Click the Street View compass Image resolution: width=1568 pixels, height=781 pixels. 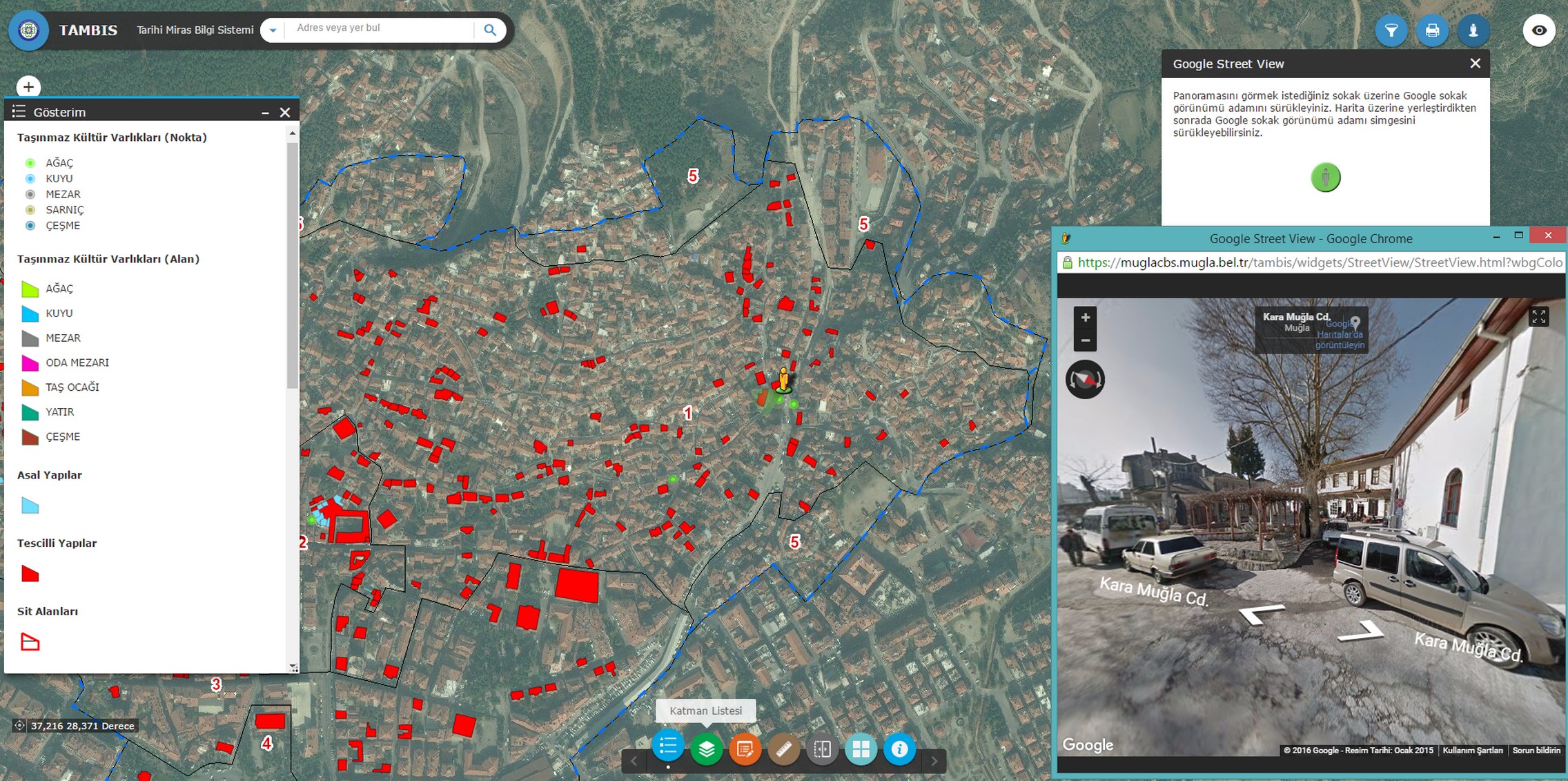point(1085,379)
